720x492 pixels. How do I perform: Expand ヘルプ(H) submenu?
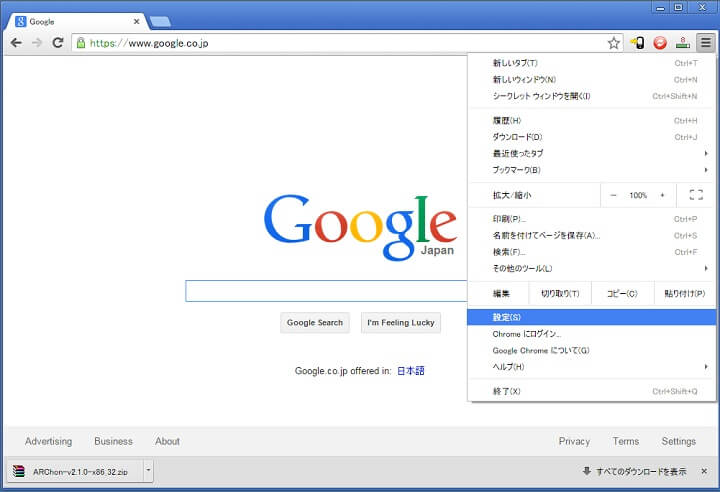pos(592,367)
